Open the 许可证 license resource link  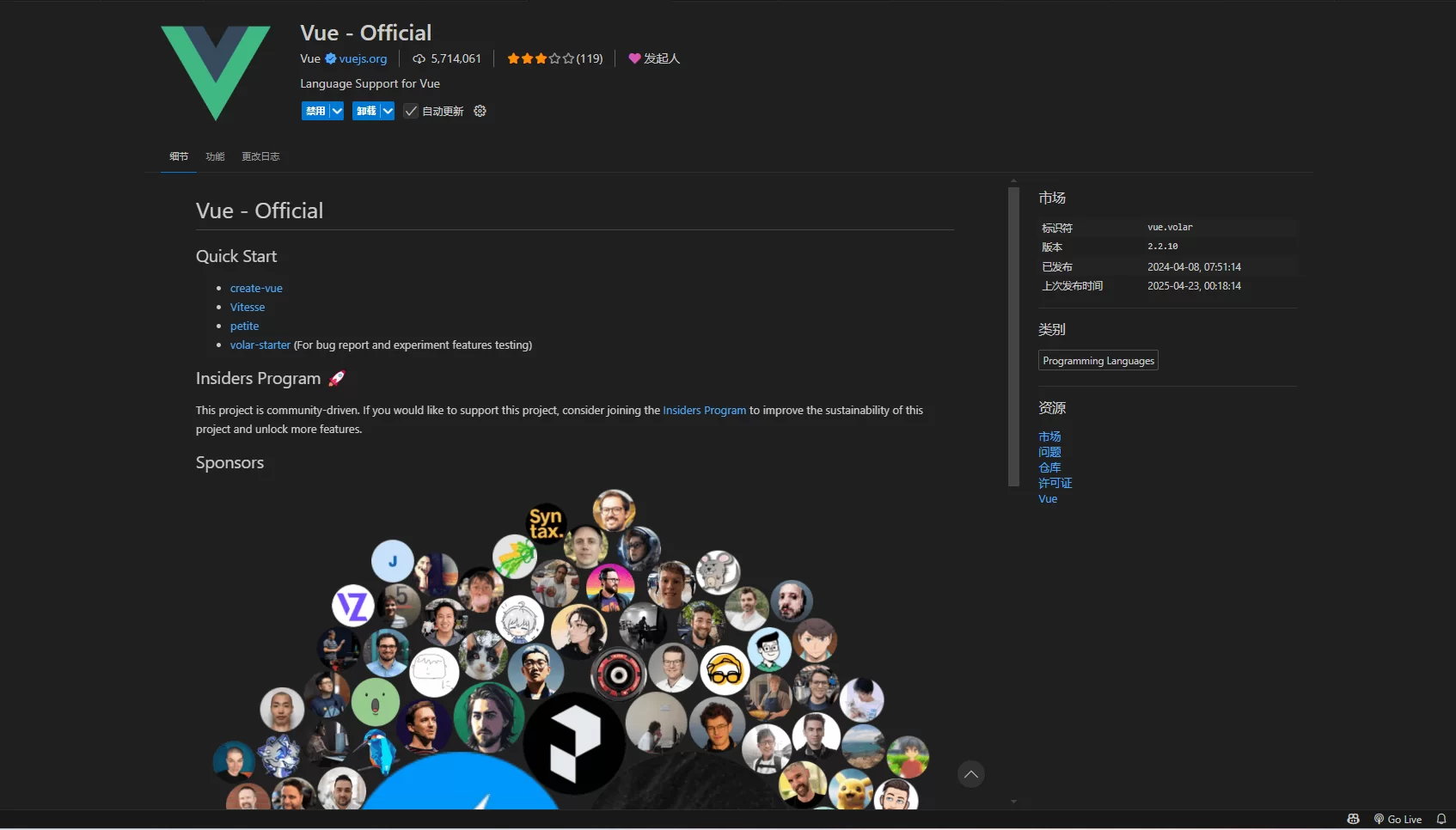pyautogui.click(x=1055, y=483)
